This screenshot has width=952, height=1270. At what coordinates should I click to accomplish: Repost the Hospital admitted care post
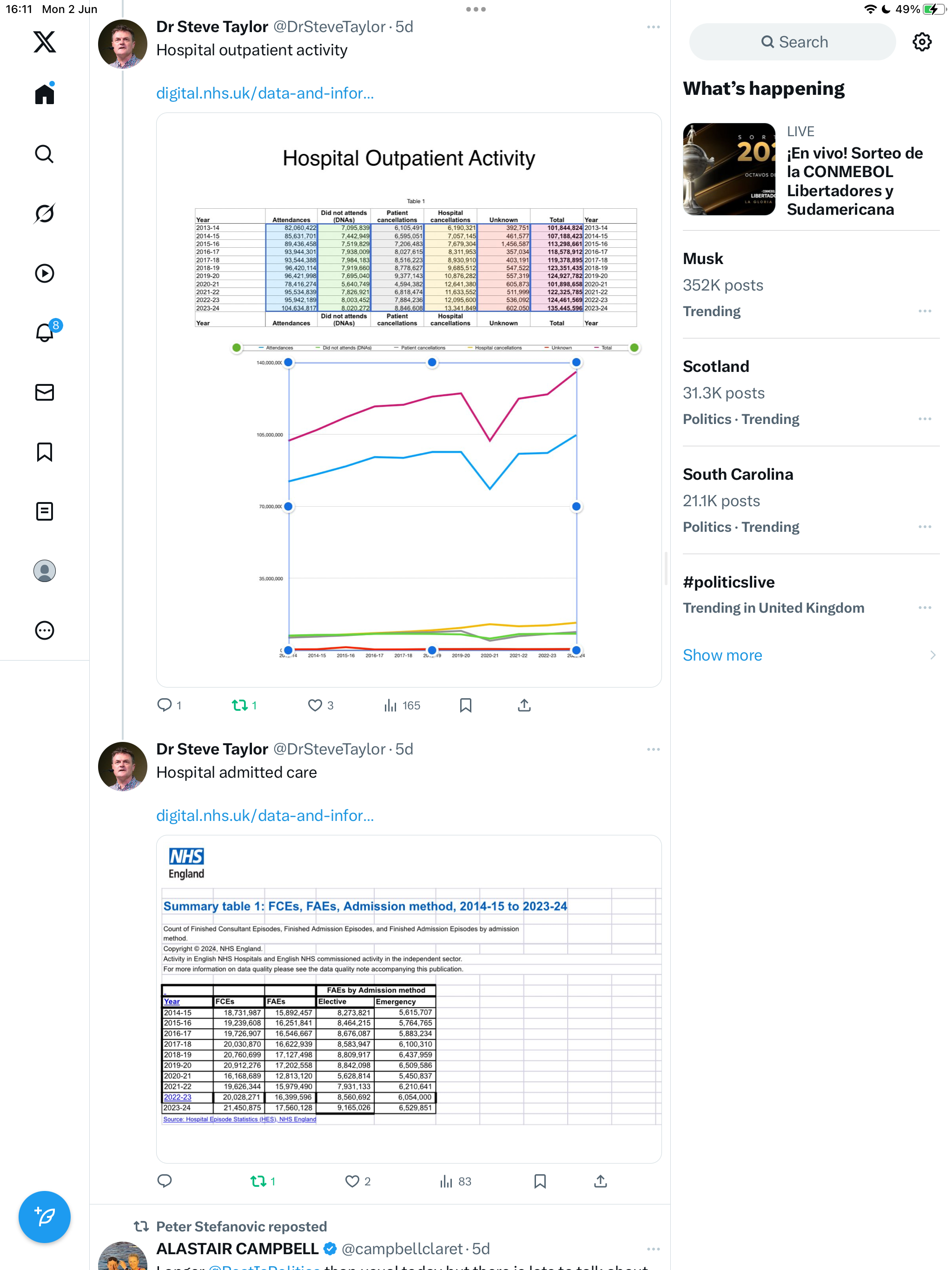pos(263,1181)
